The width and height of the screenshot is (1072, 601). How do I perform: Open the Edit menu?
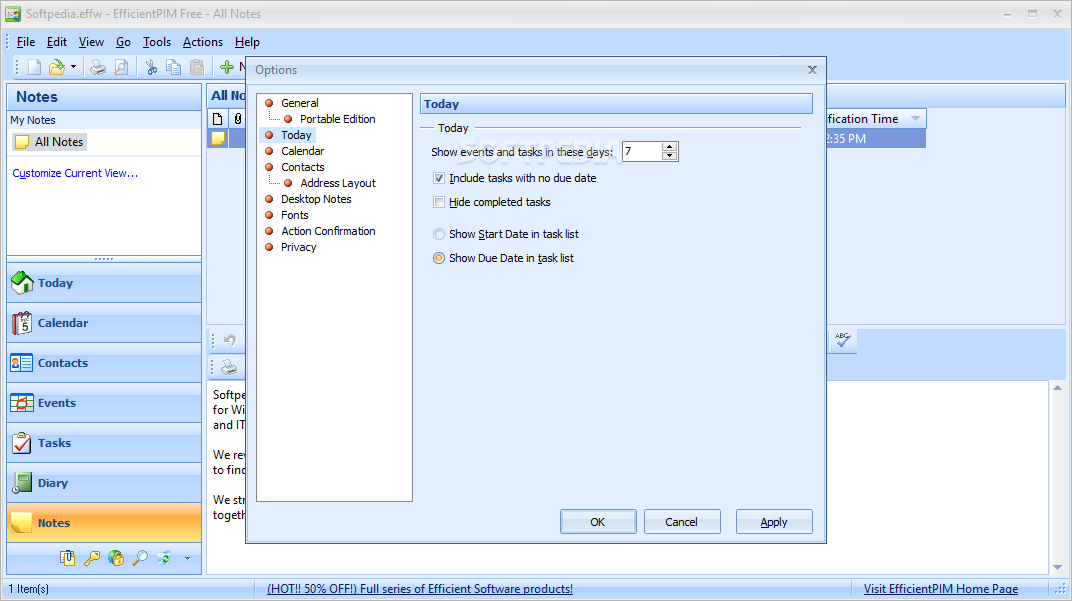[x=57, y=42]
